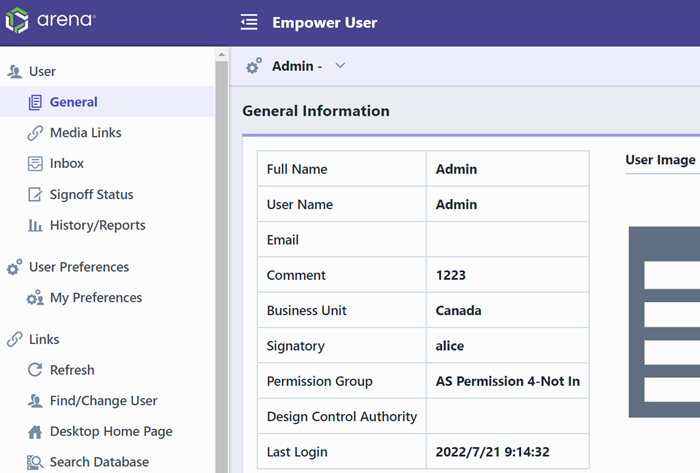700x473 pixels.
Task: Click the Links section heading
Action: (44, 339)
